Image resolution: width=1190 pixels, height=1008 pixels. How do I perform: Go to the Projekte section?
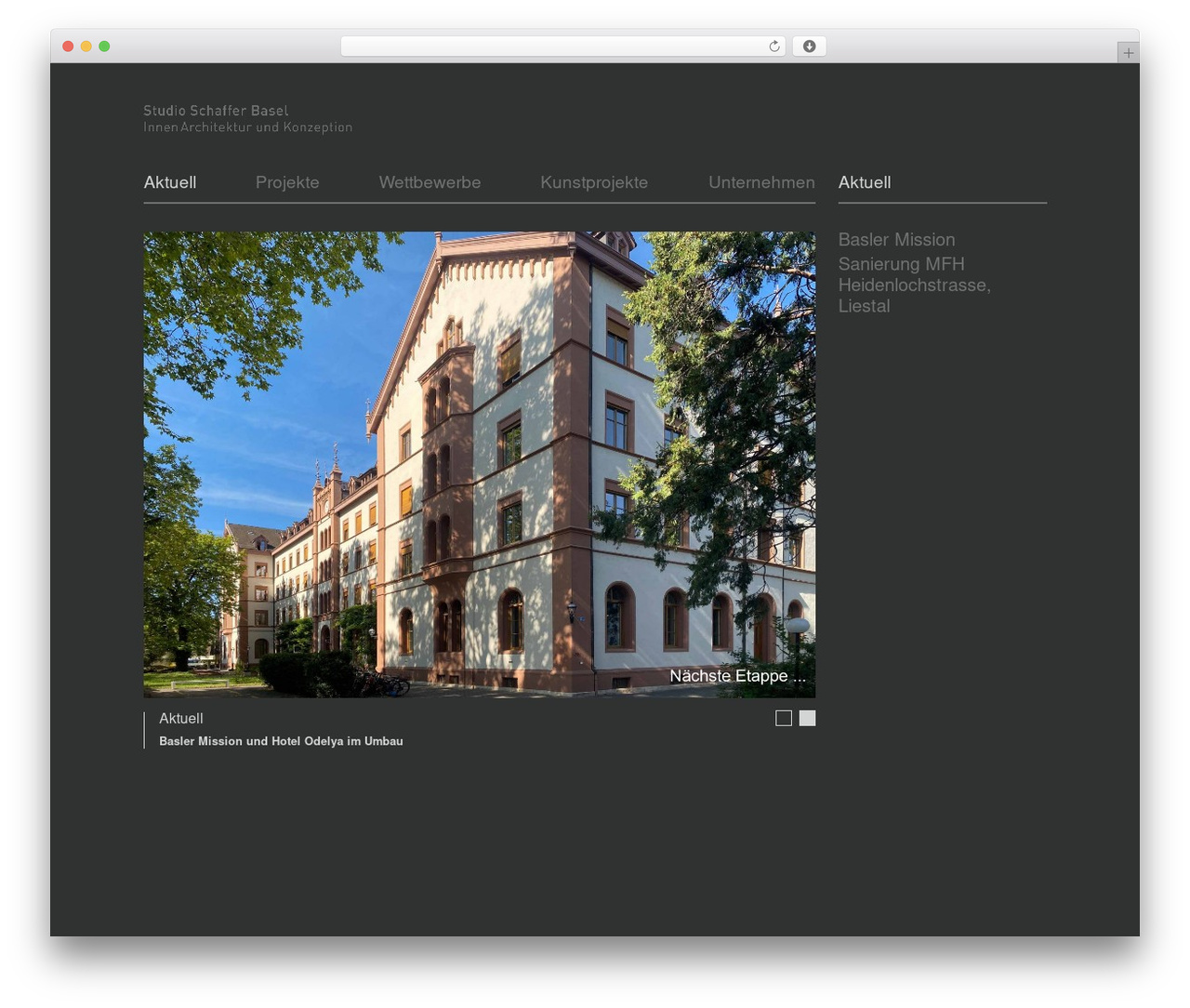coord(287,182)
